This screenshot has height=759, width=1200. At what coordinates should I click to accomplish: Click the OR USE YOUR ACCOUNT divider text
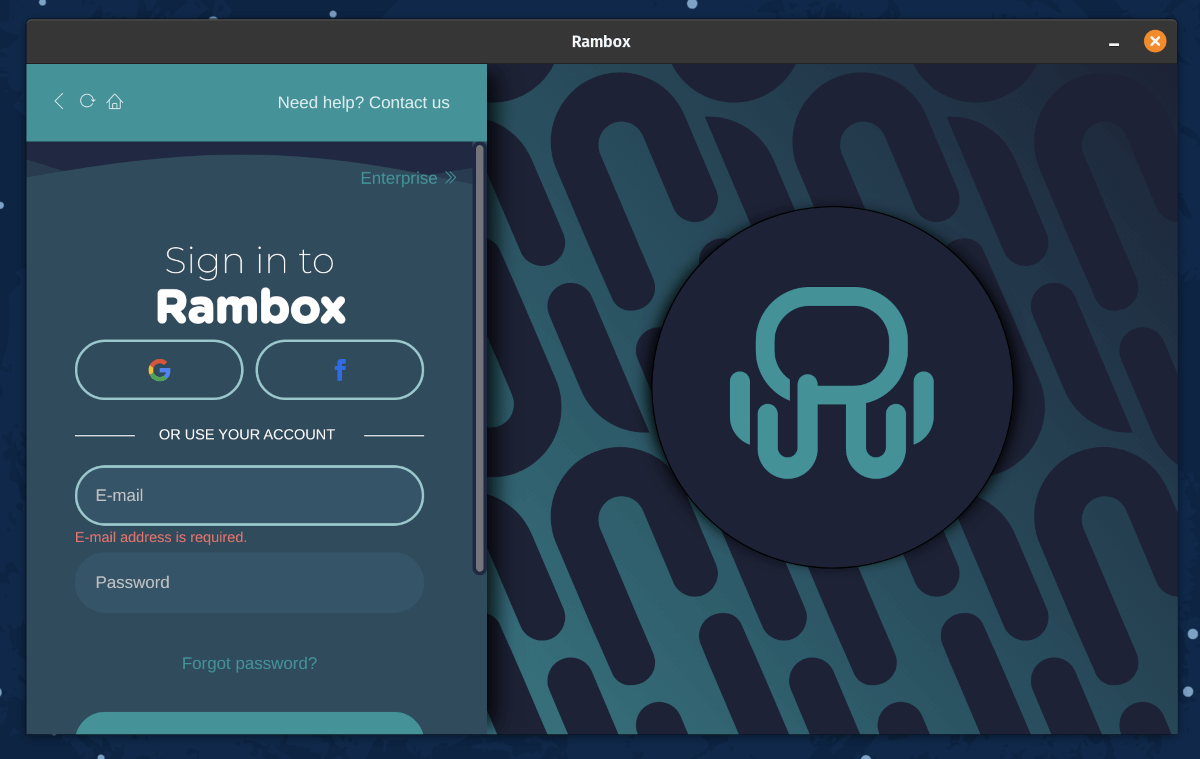pos(247,435)
